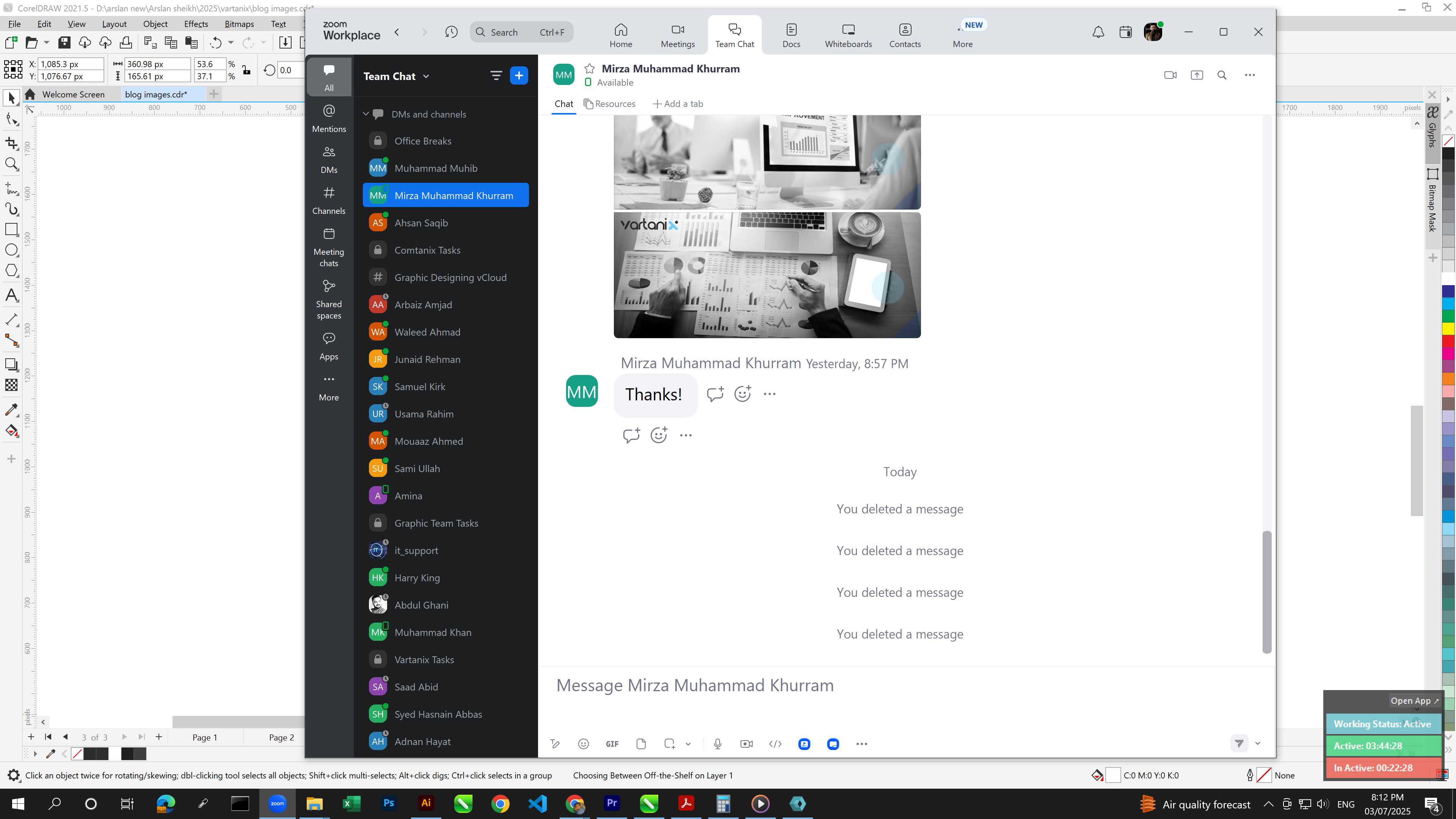The image size is (1456, 819).
Task: Open the vartanix blog image thumbnail
Action: 767,275
